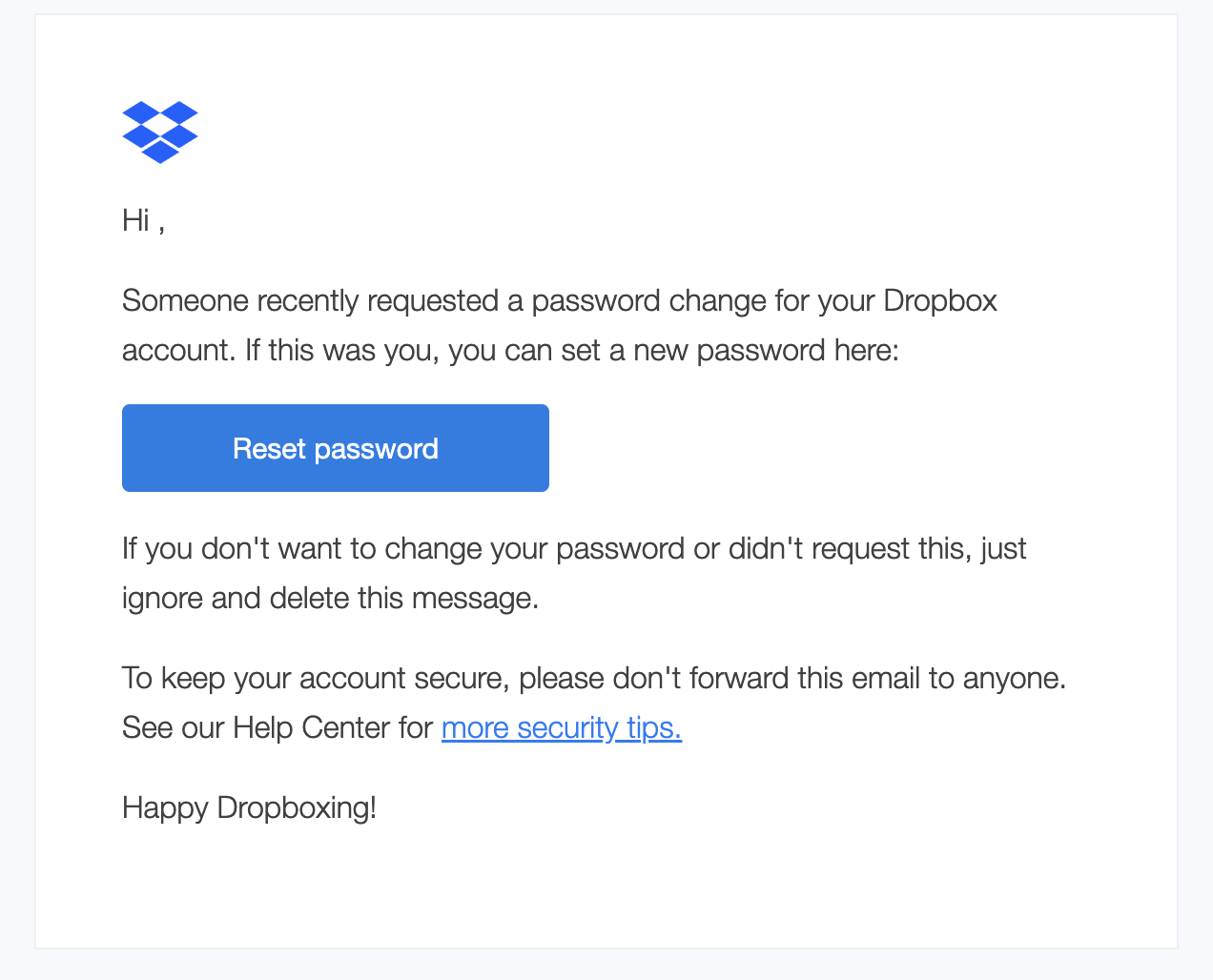The height and width of the screenshot is (980, 1213).
Task: Click the Dropbox logo icon
Action: (160, 132)
